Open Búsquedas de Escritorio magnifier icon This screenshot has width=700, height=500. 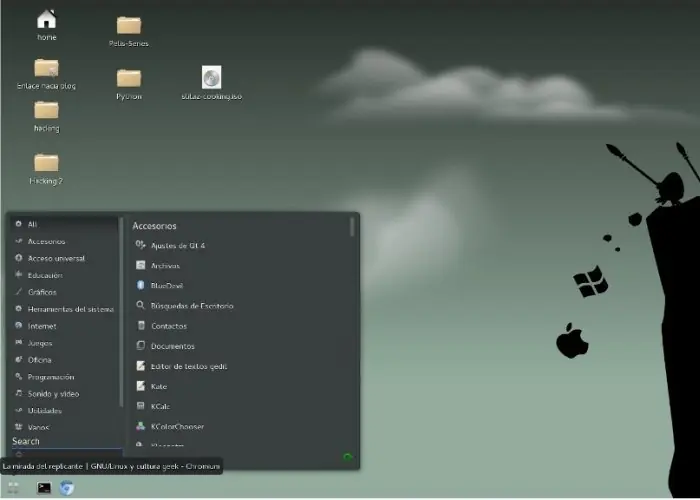141,305
